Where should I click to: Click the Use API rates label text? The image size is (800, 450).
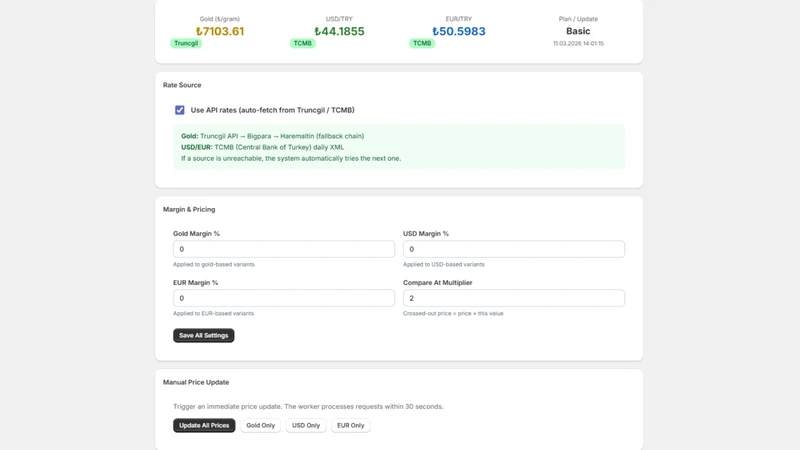point(272,110)
